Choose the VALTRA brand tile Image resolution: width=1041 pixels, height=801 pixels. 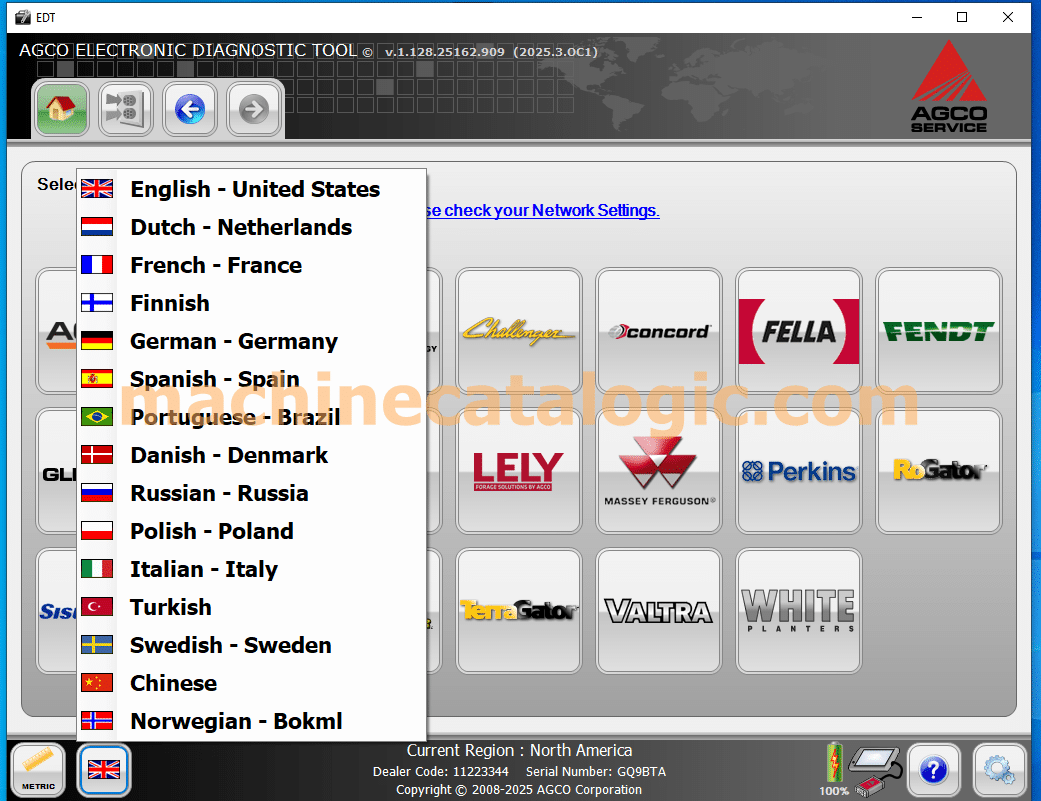[659, 611]
